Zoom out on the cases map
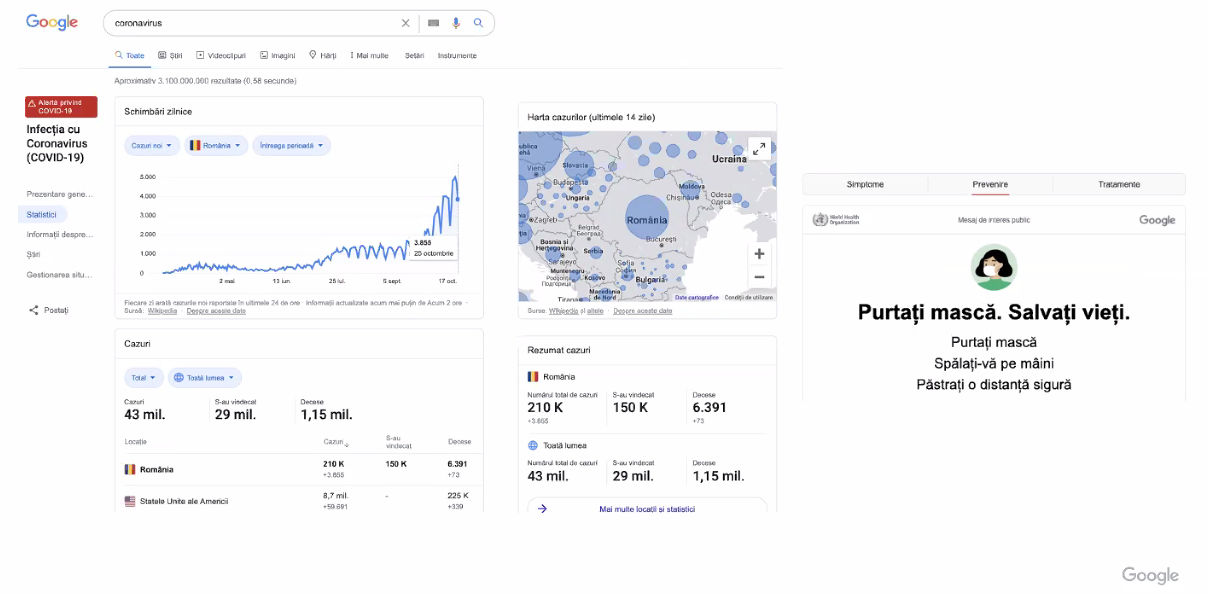This screenshot has height=594, width=1208. [x=759, y=277]
